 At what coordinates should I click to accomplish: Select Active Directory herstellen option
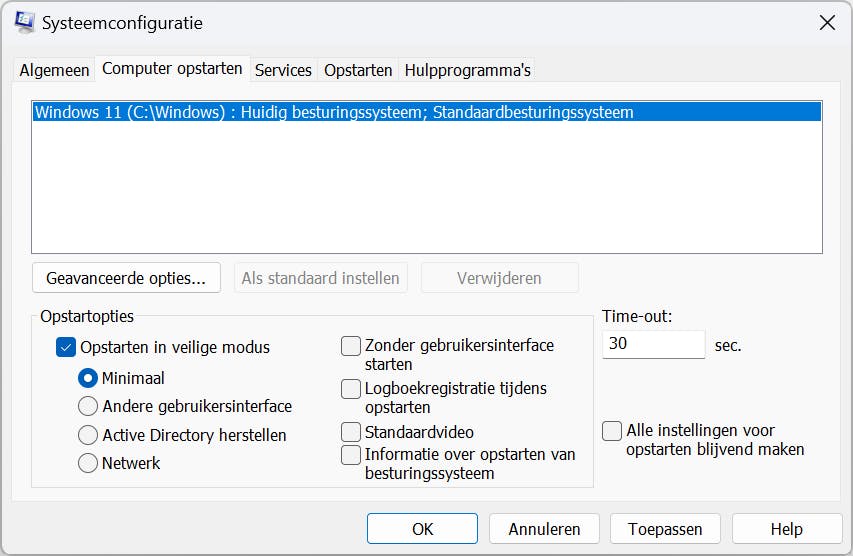(x=88, y=435)
